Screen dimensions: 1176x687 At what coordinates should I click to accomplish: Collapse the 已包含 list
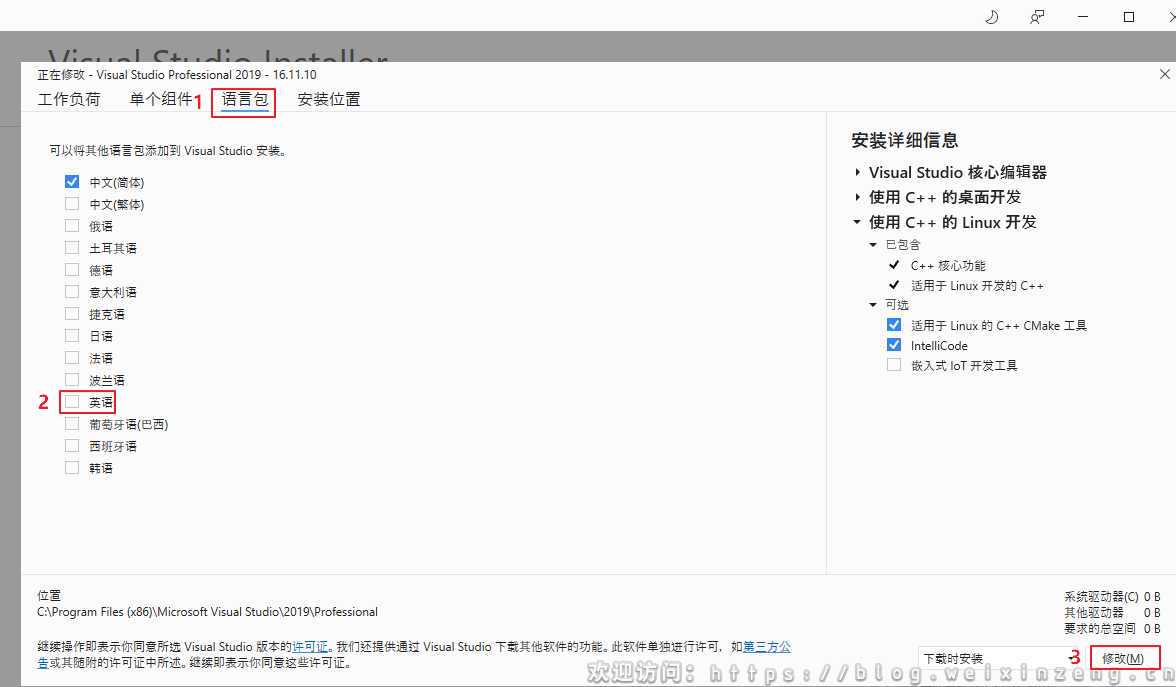[872, 244]
